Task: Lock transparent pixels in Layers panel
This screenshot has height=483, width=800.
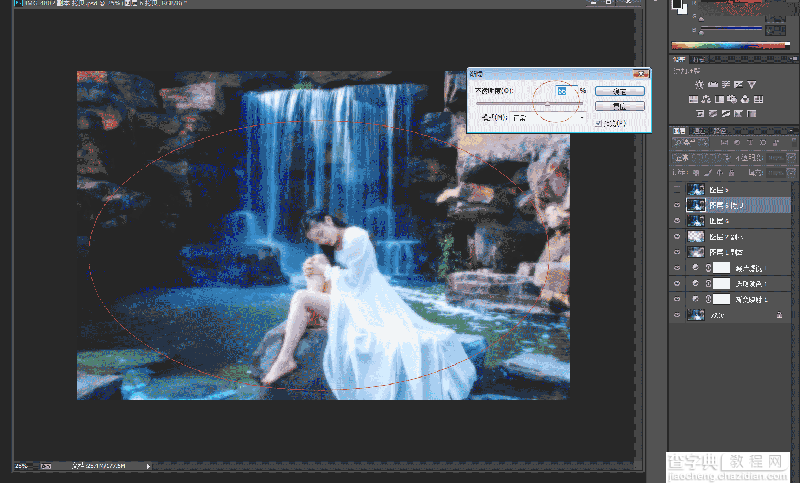Action: 696,173
